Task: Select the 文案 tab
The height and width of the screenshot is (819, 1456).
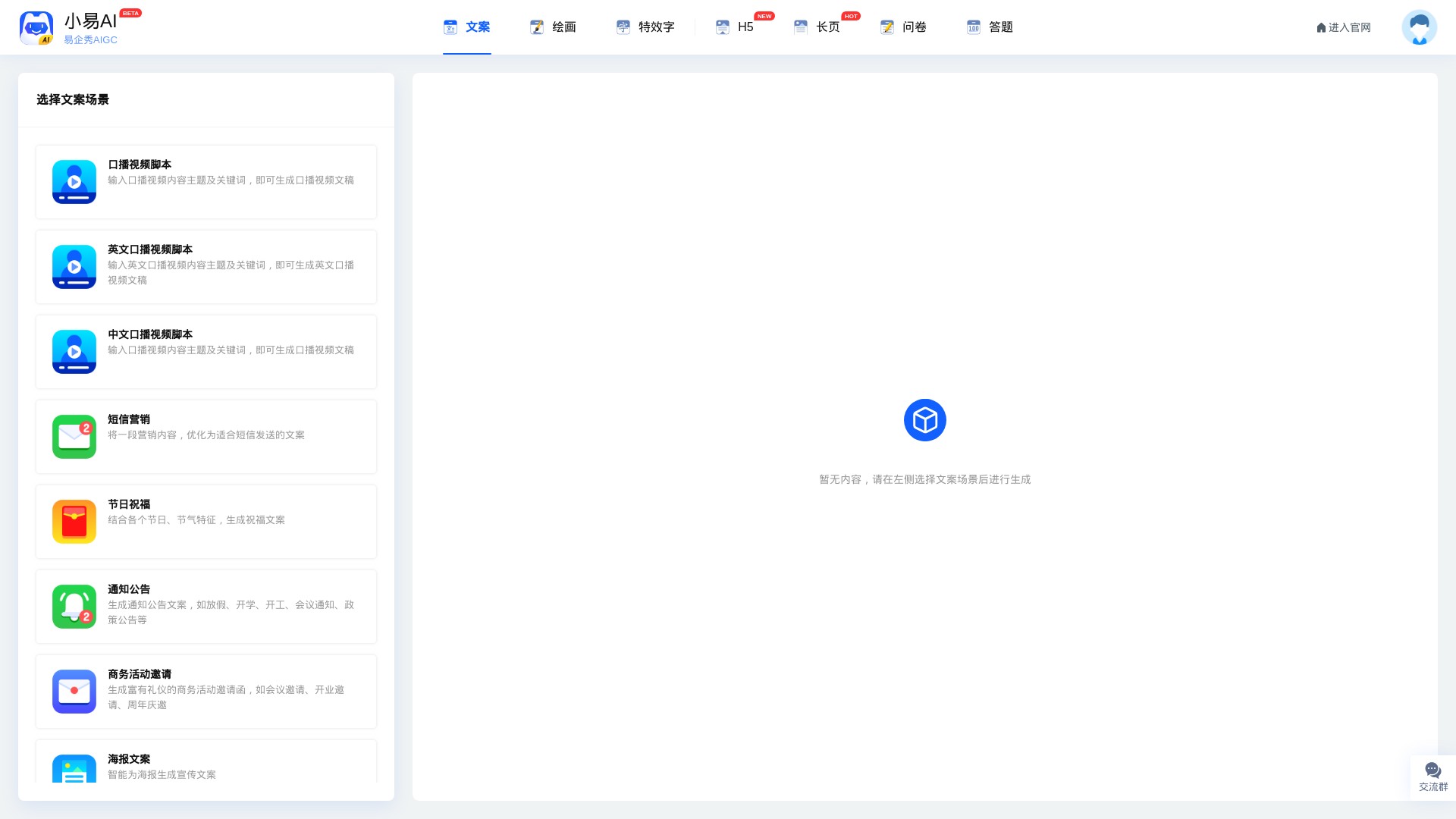Action: point(467,27)
